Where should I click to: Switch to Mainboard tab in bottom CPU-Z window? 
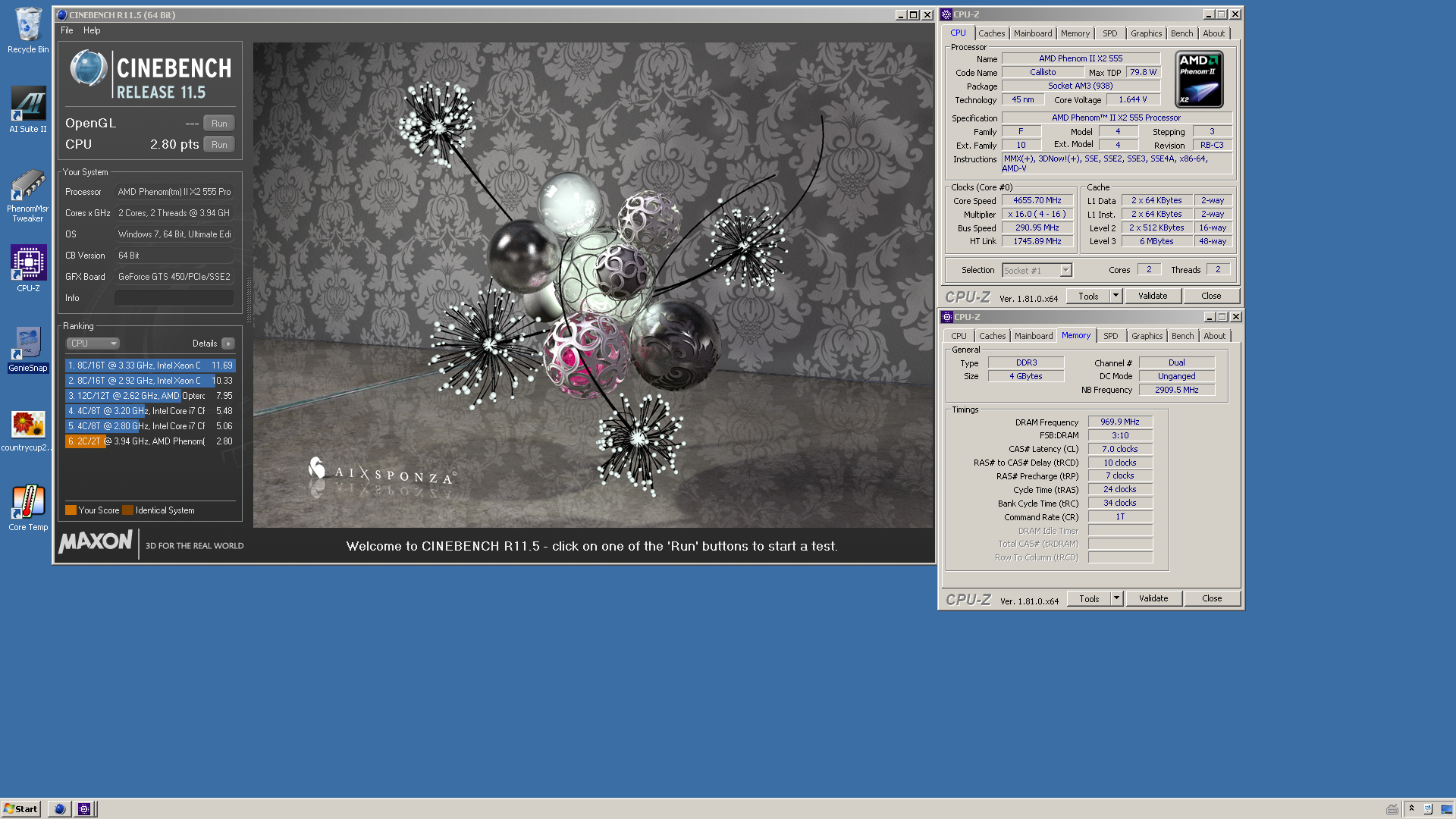tap(1034, 336)
